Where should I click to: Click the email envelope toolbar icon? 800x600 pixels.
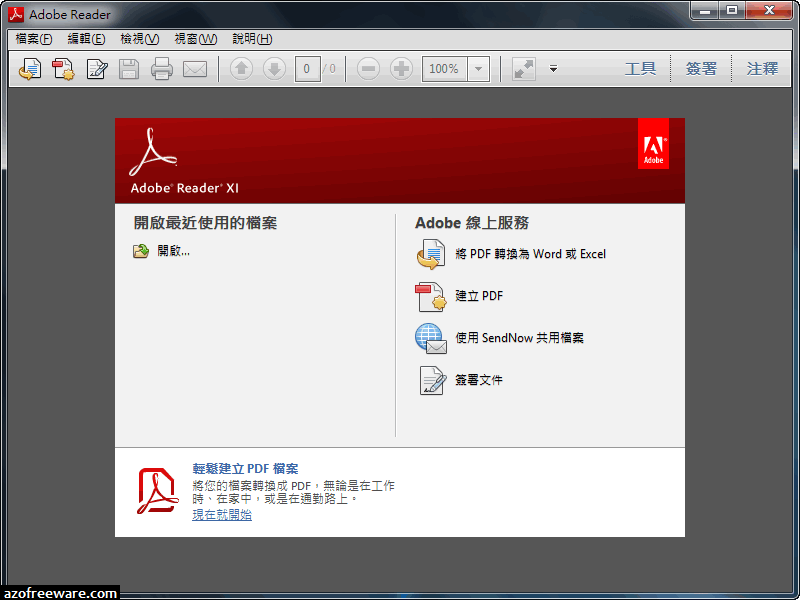195,69
